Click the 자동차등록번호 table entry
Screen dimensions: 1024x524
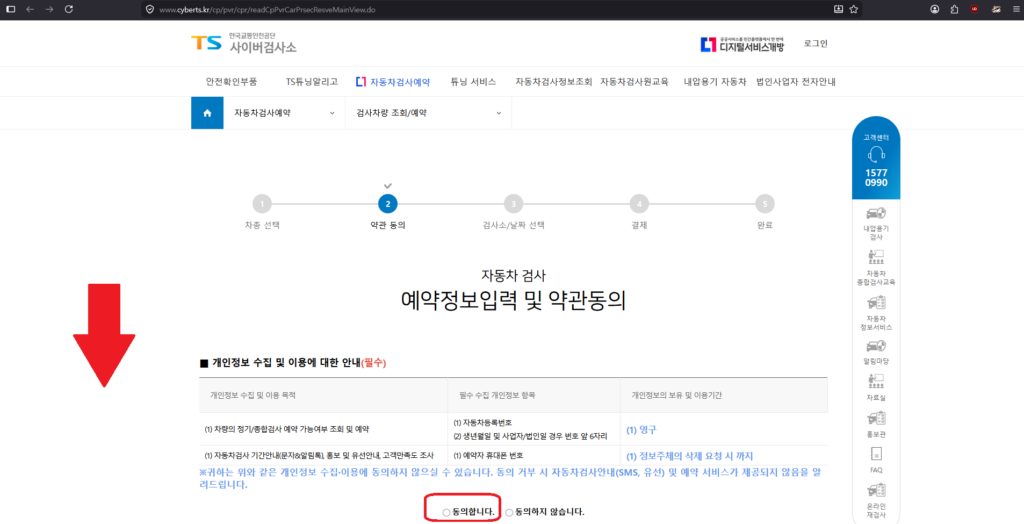click(x=485, y=422)
